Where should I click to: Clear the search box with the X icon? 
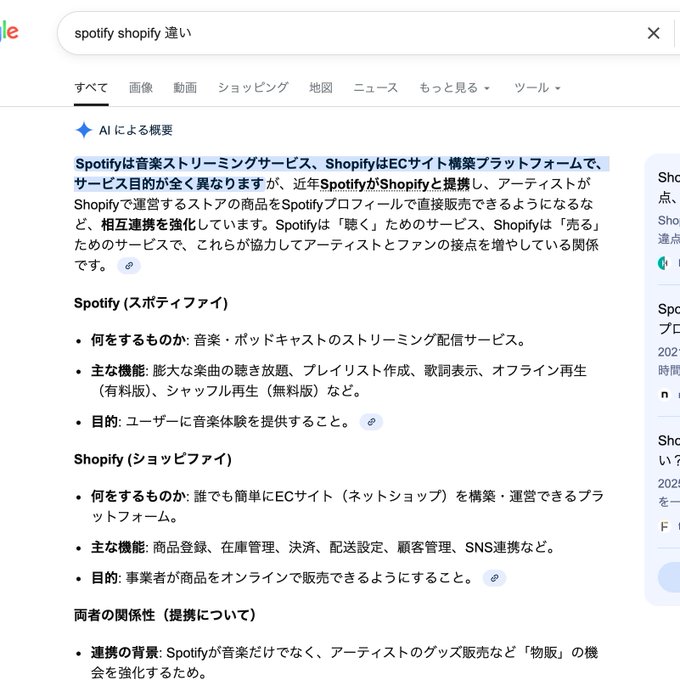click(x=653, y=33)
